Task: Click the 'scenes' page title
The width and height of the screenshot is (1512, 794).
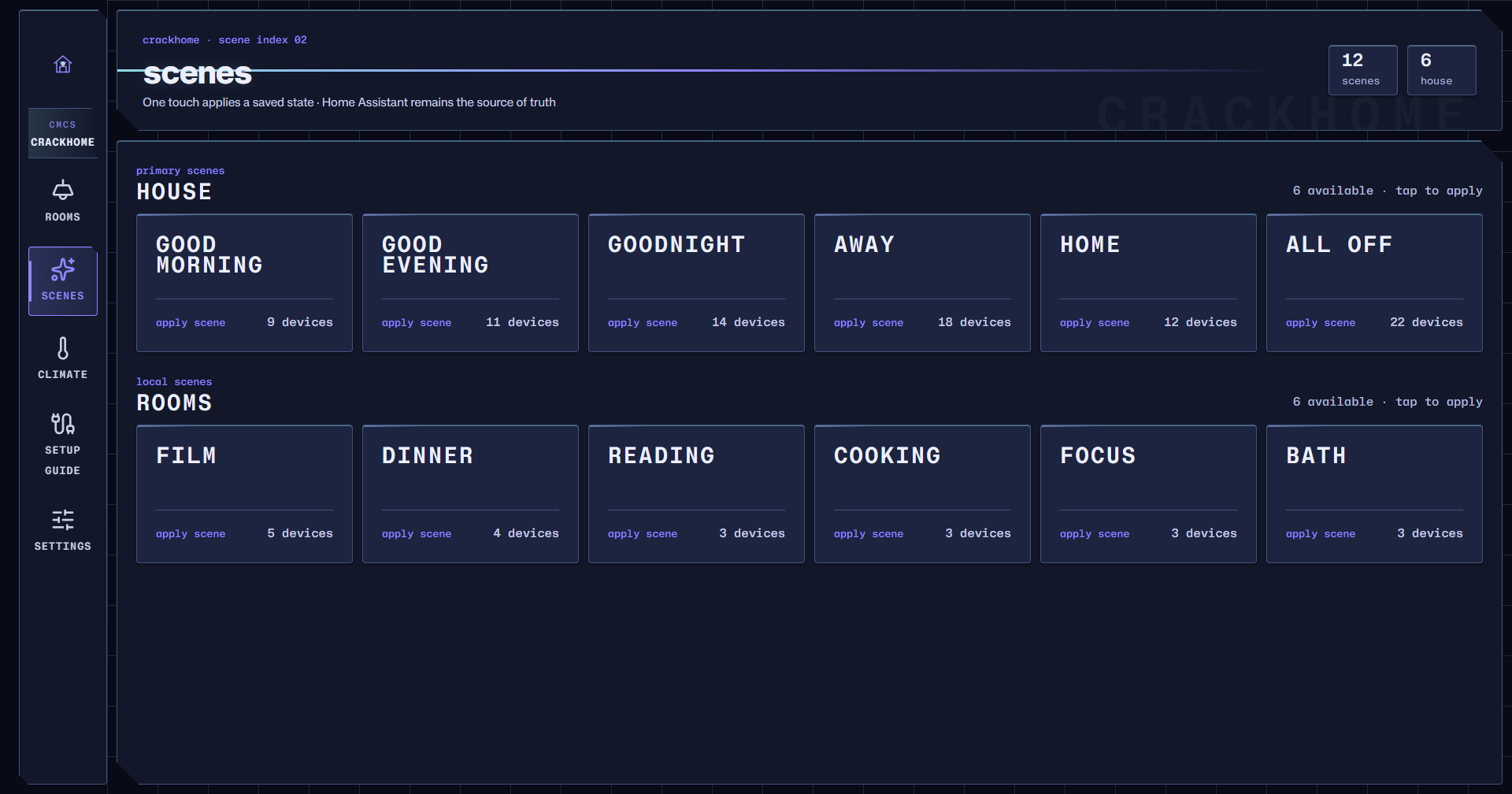Action: tap(198, 73)
